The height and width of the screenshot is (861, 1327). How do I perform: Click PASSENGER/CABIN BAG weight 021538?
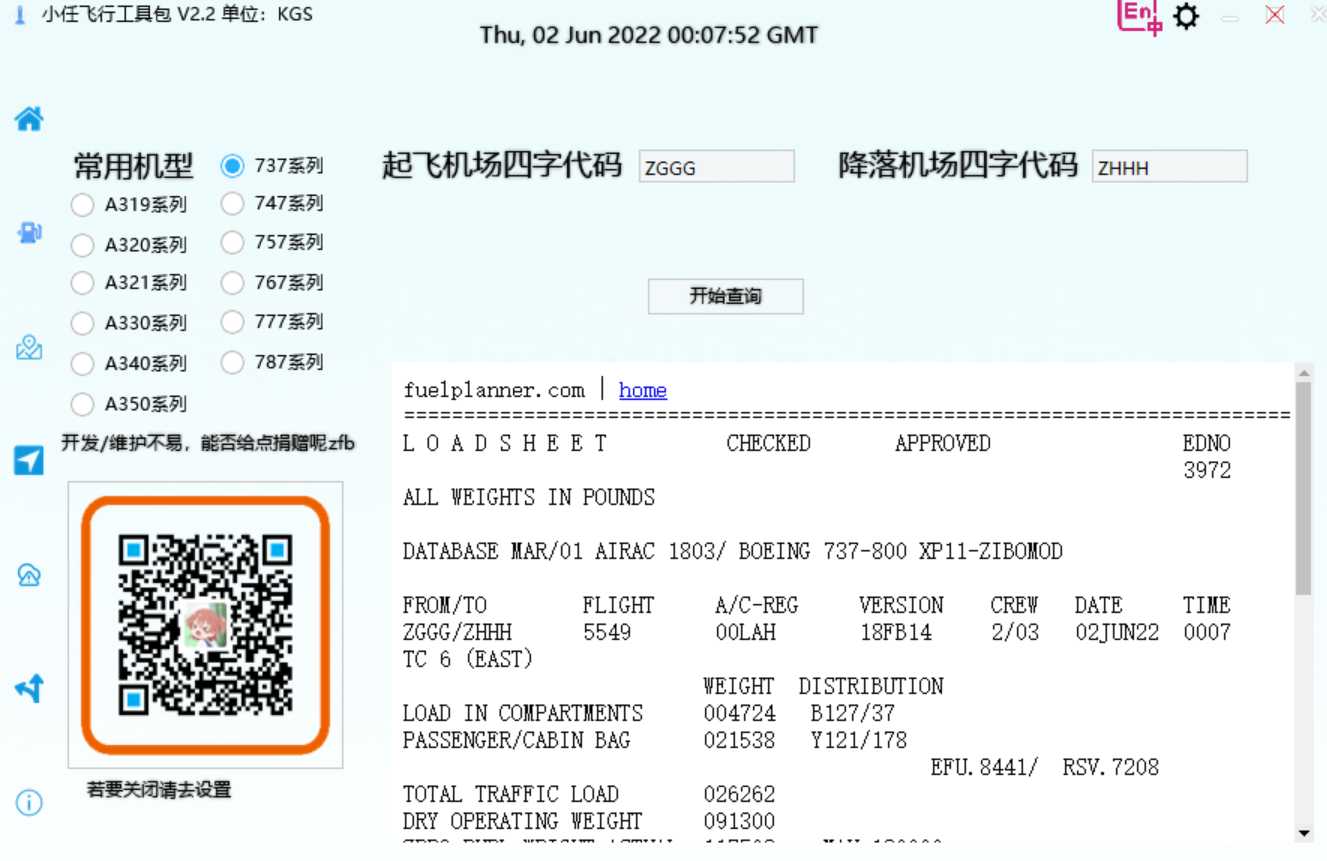click(739, 741)
